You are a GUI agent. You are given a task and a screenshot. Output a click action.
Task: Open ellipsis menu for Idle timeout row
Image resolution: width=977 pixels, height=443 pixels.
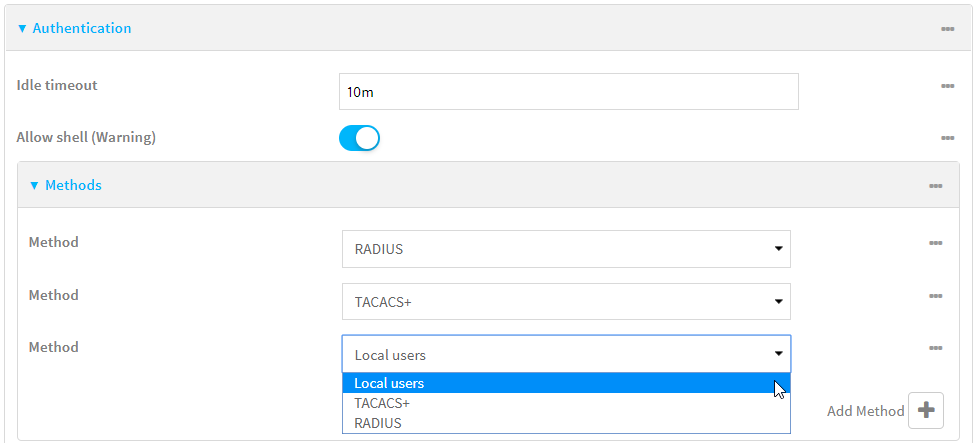click(x=947, y=86)
